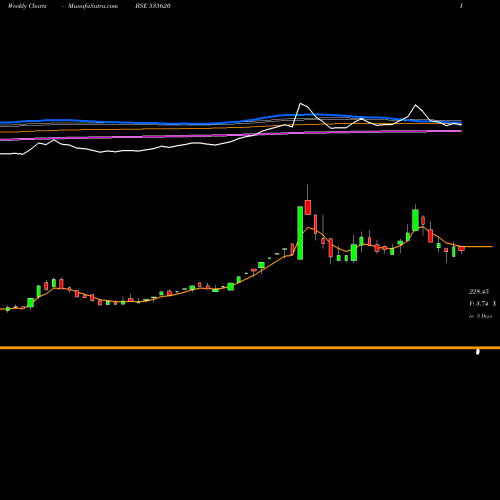Click the 'in 3 Days' label

point(481,316)
